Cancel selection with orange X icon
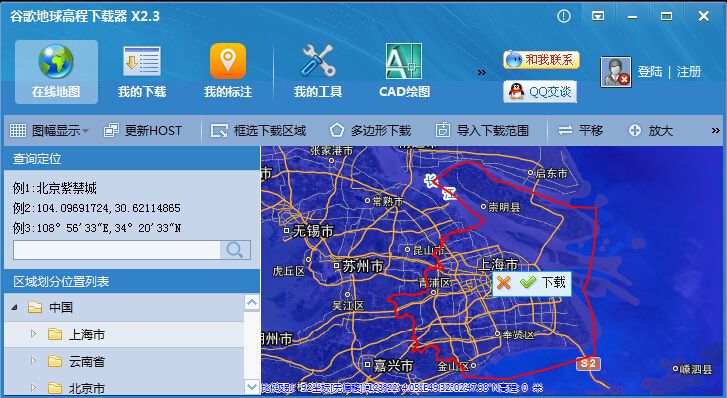The height and width of the screenshot is (398, 727). tap(504, 282)
